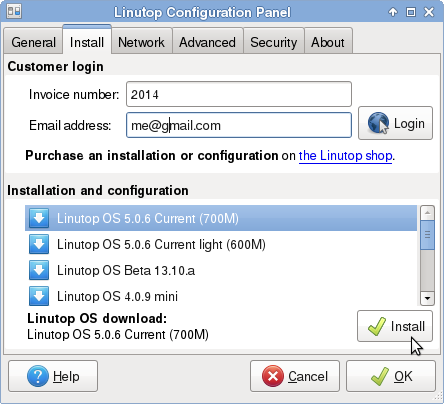444x404 pixels.
Task: Click the list scrollbar down arrow
Action: (x=427, y=298)
